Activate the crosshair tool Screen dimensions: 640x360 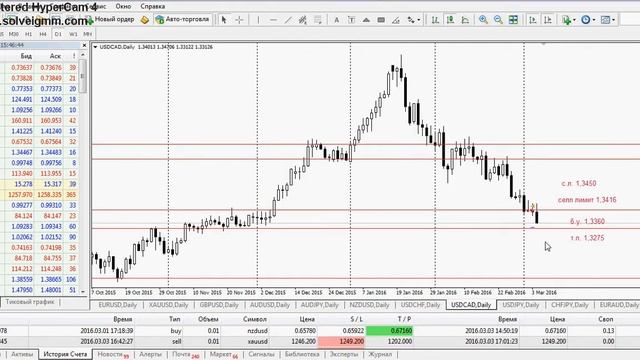pos(240,20)
